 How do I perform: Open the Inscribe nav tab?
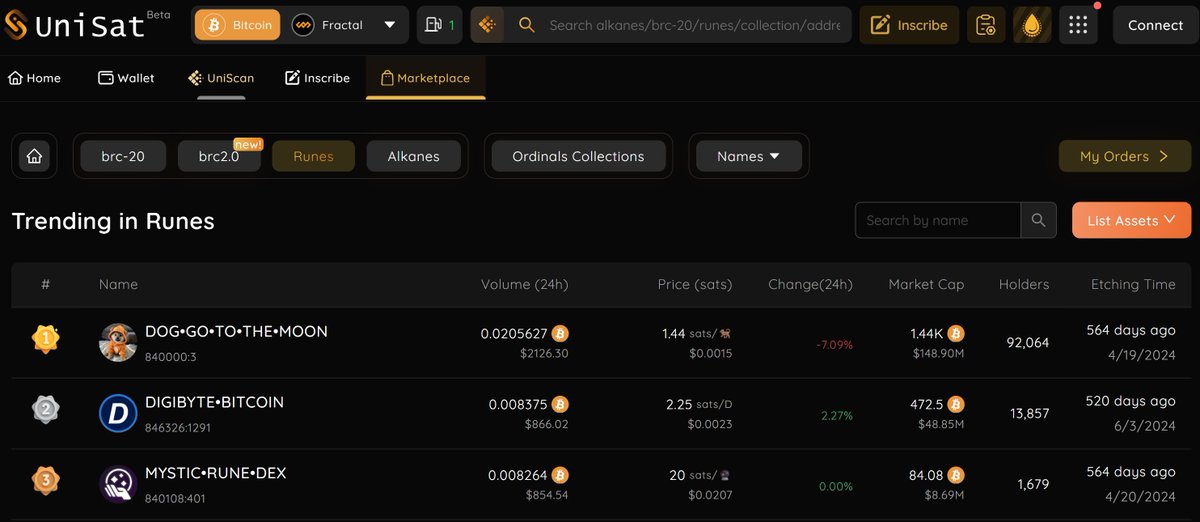[x=317, y=78]
